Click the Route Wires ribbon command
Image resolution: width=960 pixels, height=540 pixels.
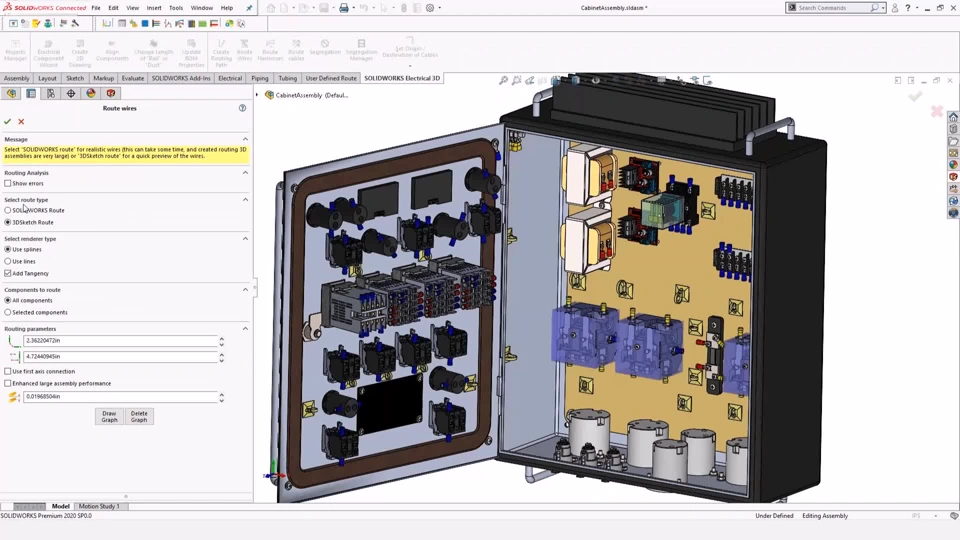pos(244,50)
